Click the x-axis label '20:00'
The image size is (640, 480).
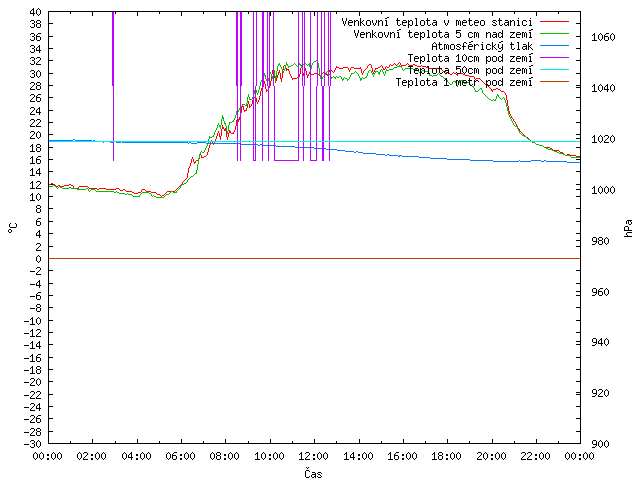click(x=491, y=456)
